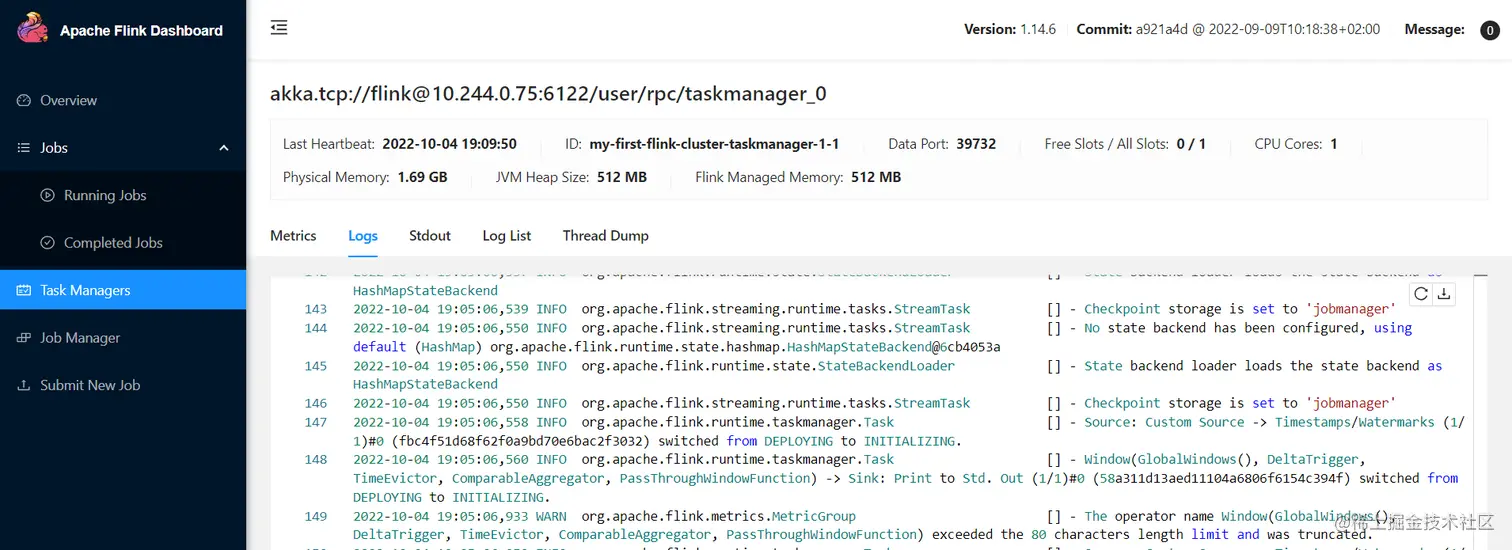
Task: Click JVM Heap Size 512 MB value
Action: (x=622, y=177)
